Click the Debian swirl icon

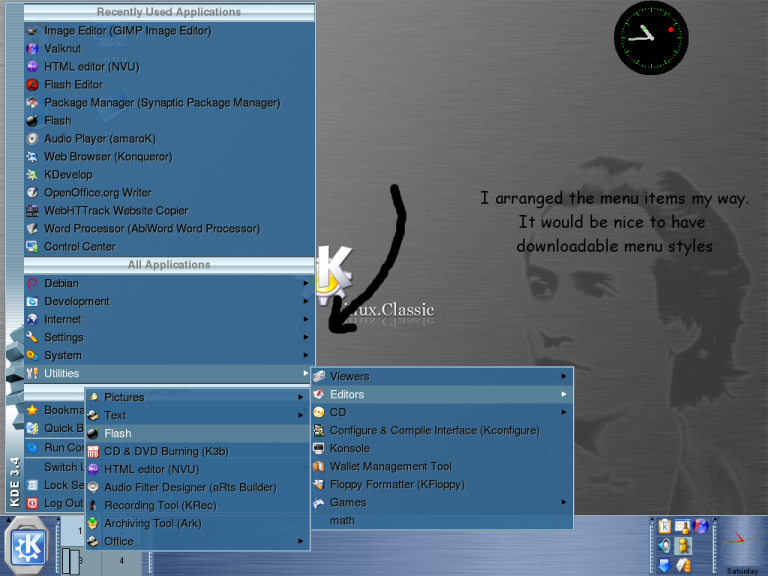pyautogui.click(x=32, y=284)
